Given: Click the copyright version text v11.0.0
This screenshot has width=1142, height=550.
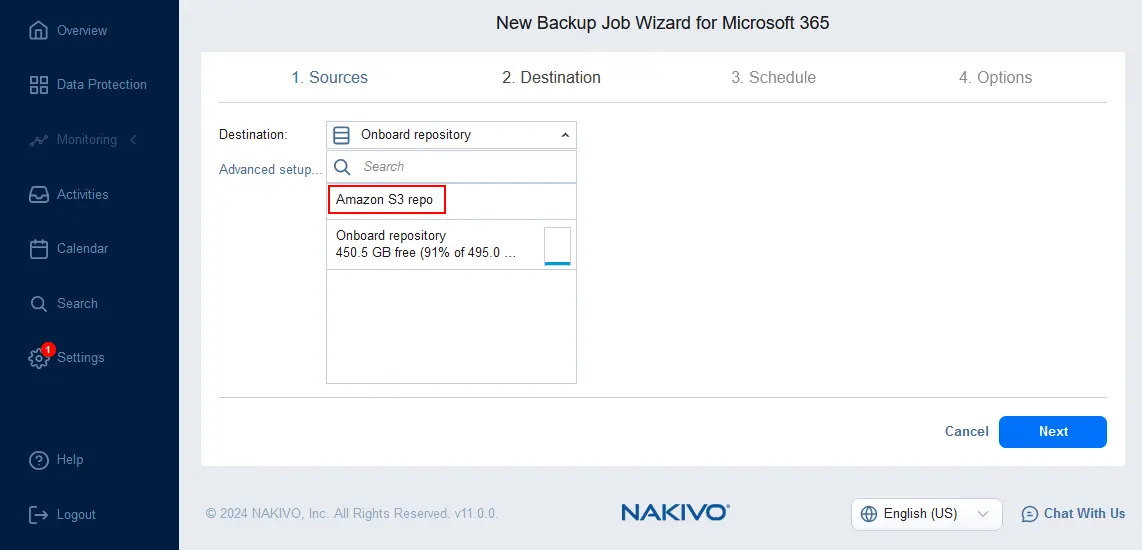Looking at the screenshot, I should (x=476, y=514).
